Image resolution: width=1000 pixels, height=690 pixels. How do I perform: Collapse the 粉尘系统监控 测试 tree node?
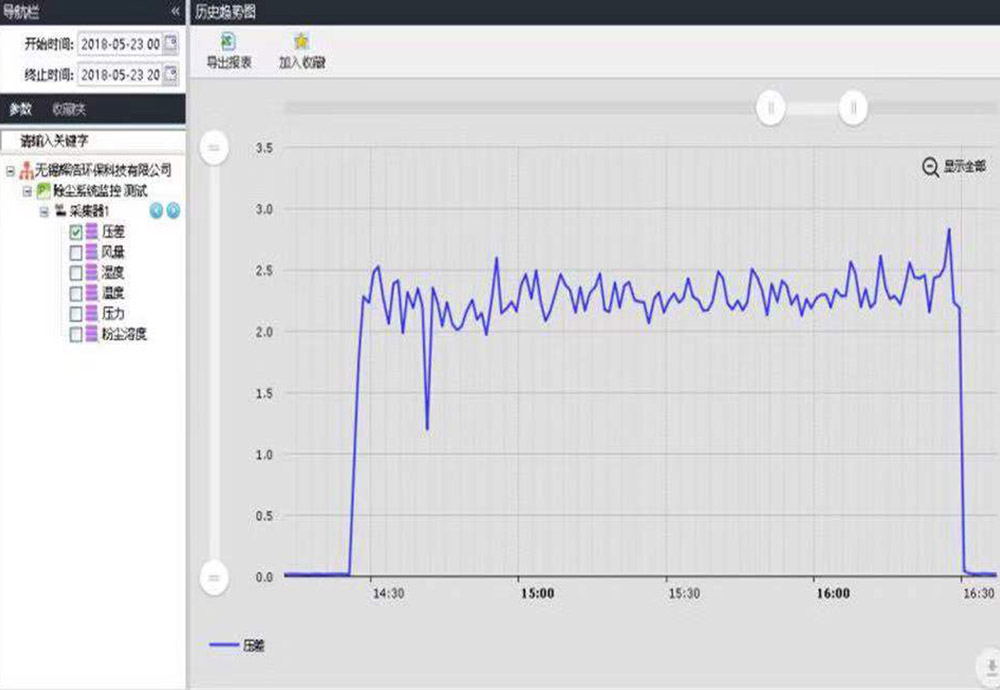point(27,190)
